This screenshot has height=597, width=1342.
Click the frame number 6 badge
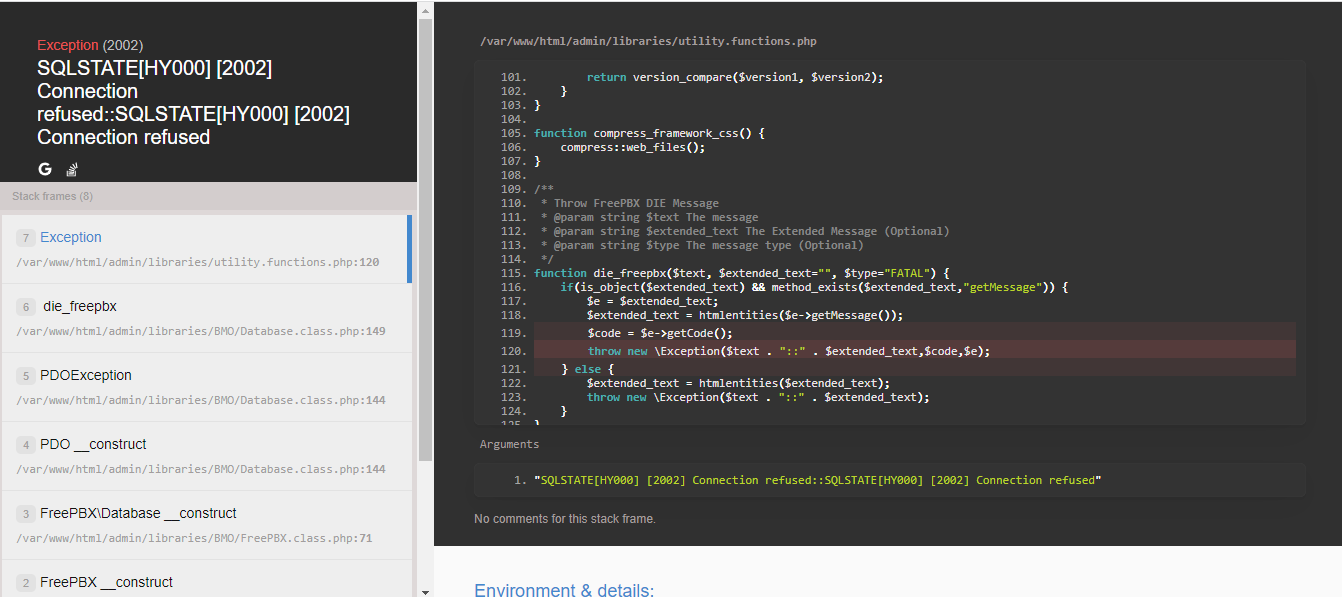click(x=26, y=307)
